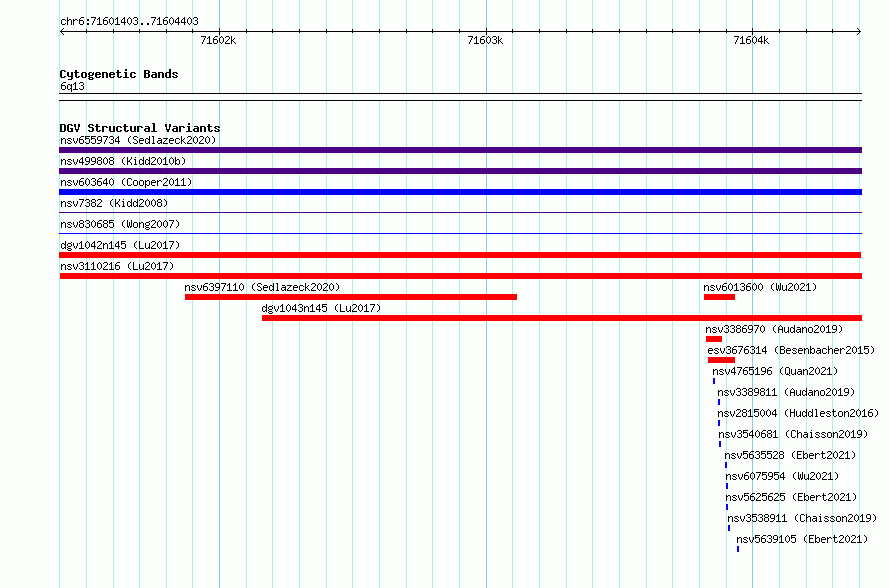Click the nsv5639105 (Ebert2021) label
This screenshot has height=588, width=890.
(x=803, y=539)
